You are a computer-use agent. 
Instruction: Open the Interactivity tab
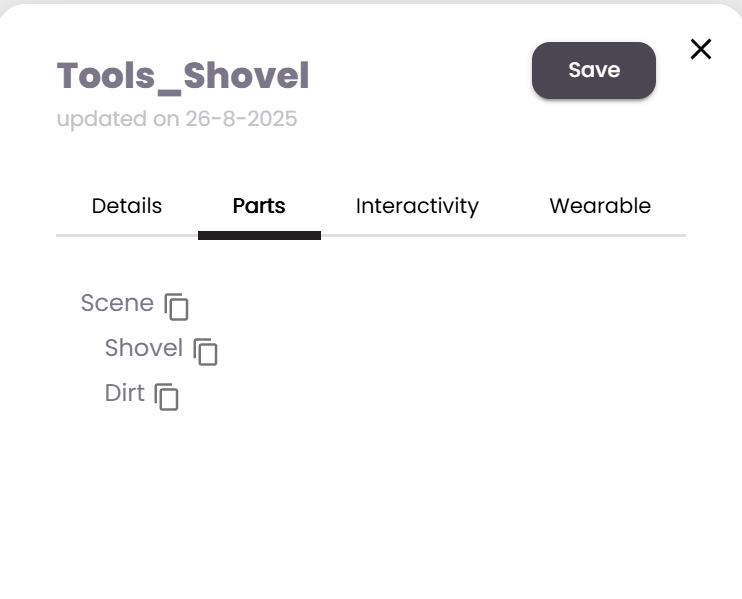[417, 206]
